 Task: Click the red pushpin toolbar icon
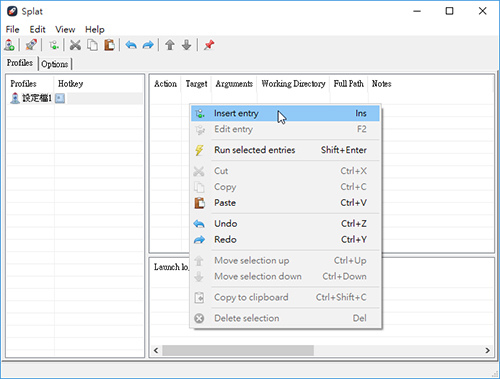(x=209, y=45)
